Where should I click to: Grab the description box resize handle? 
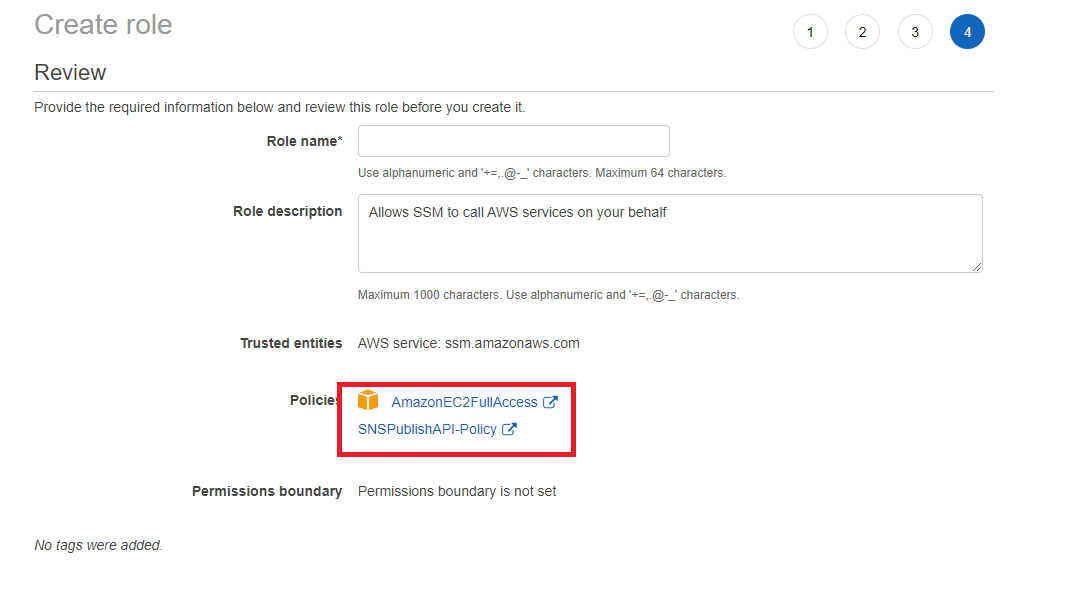pos(977,267)
